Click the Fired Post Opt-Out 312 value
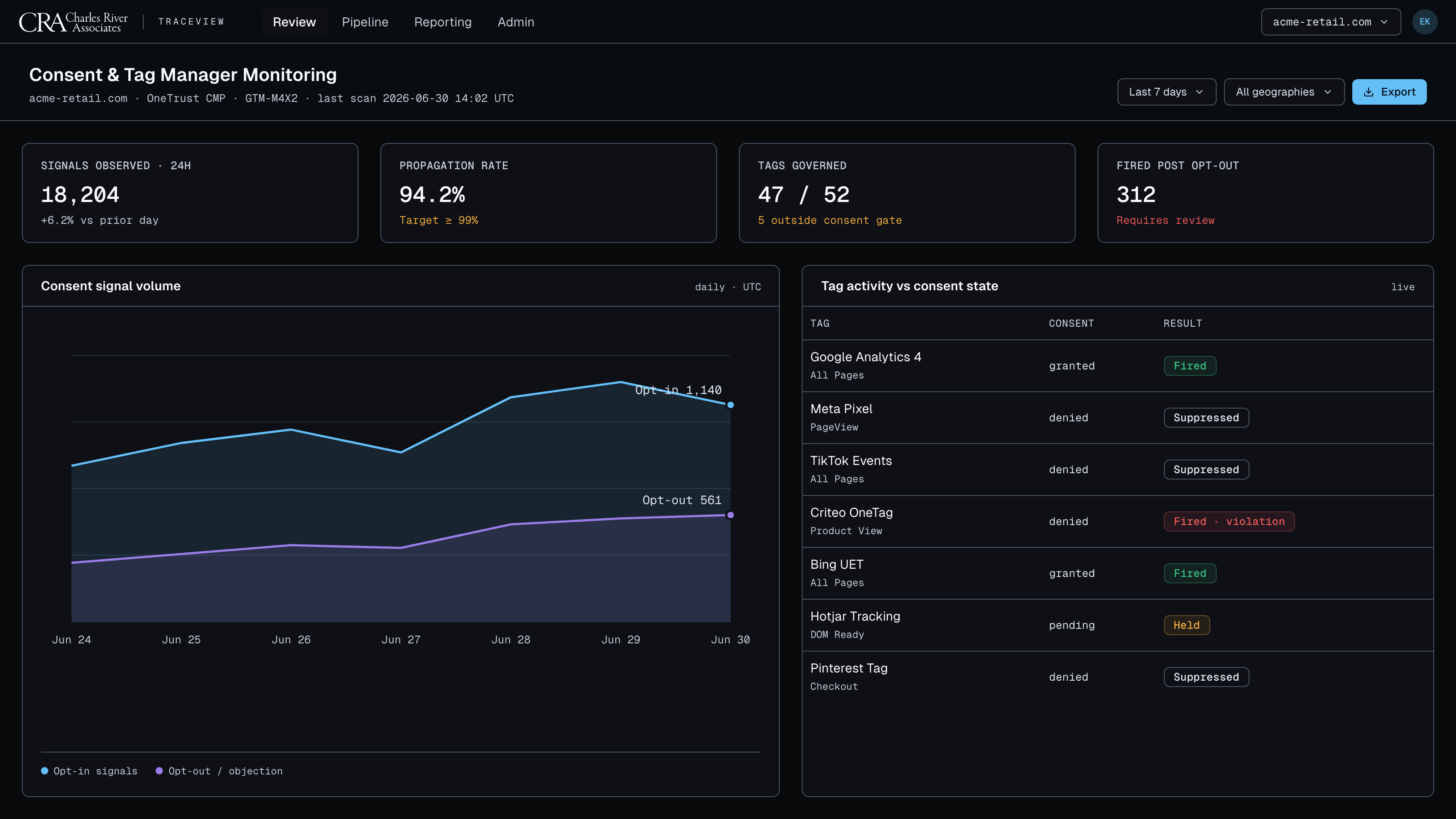Screen dimensions: 1456x819 tap(1136, 195)
